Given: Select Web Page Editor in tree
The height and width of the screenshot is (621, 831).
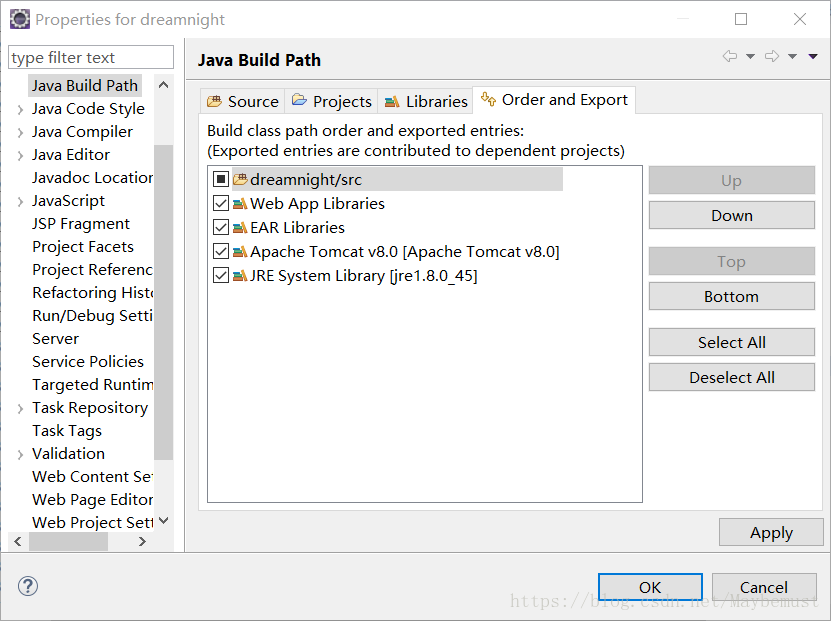Looking at the screenshot, I should [92, 499].
